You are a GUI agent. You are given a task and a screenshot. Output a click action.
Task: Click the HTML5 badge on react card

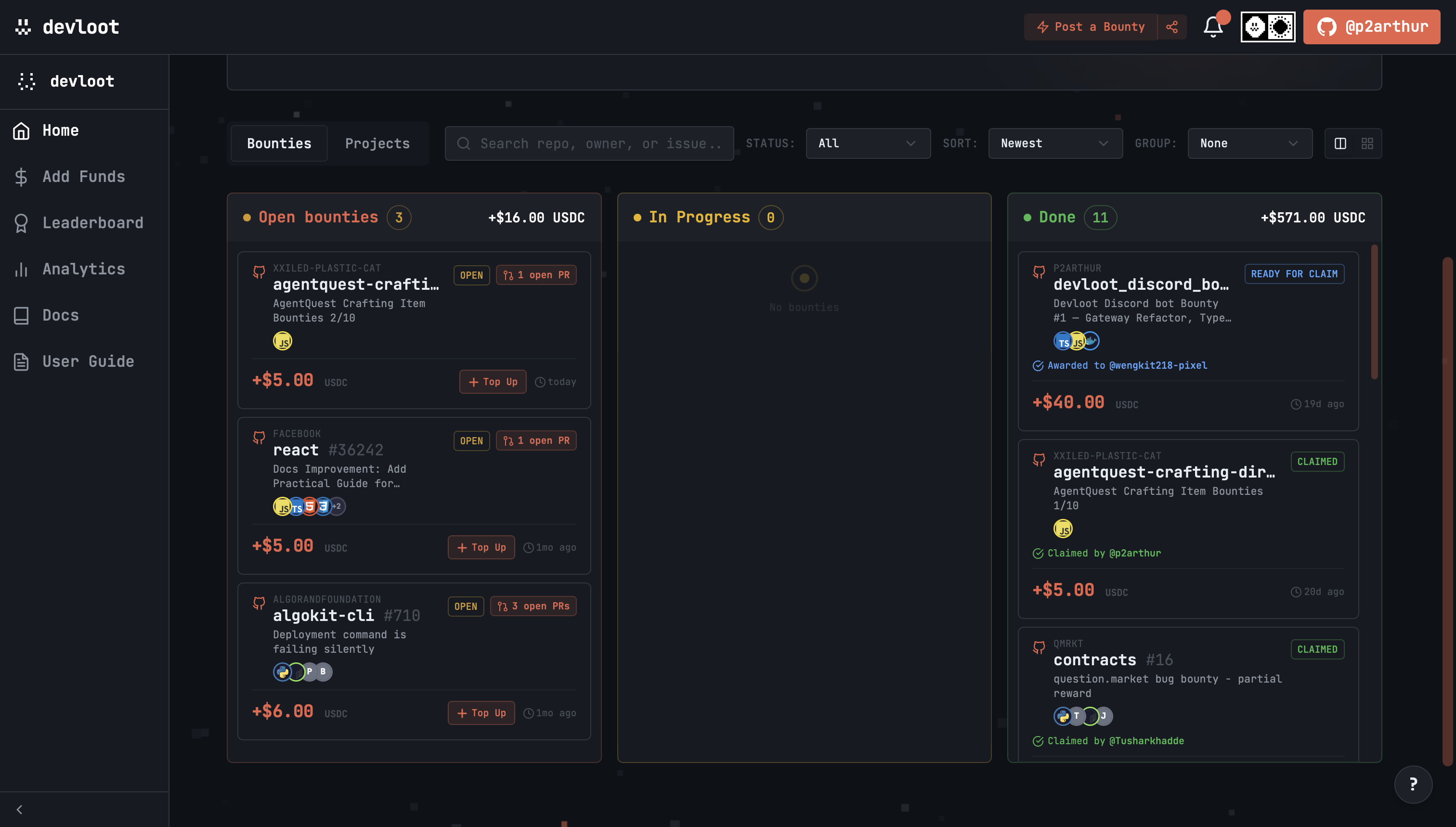pyautogui.click(x=310, y=507)
